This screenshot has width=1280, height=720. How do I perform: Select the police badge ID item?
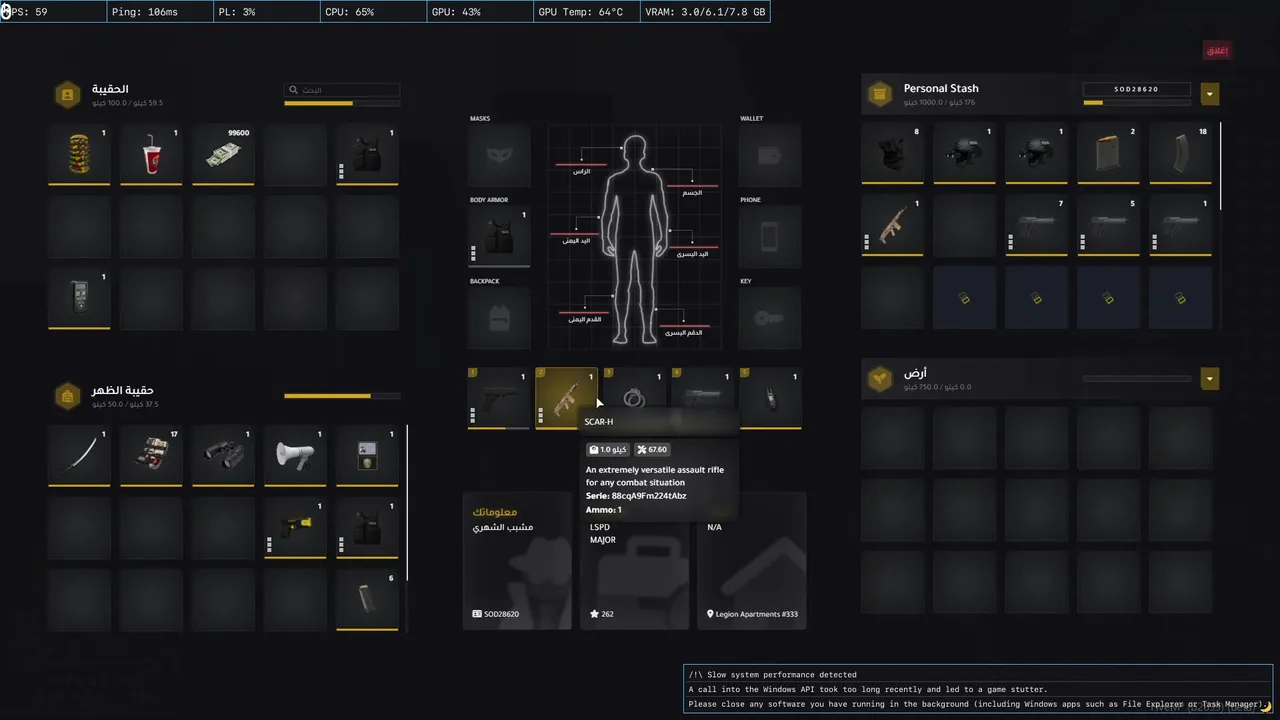(367, 456)
